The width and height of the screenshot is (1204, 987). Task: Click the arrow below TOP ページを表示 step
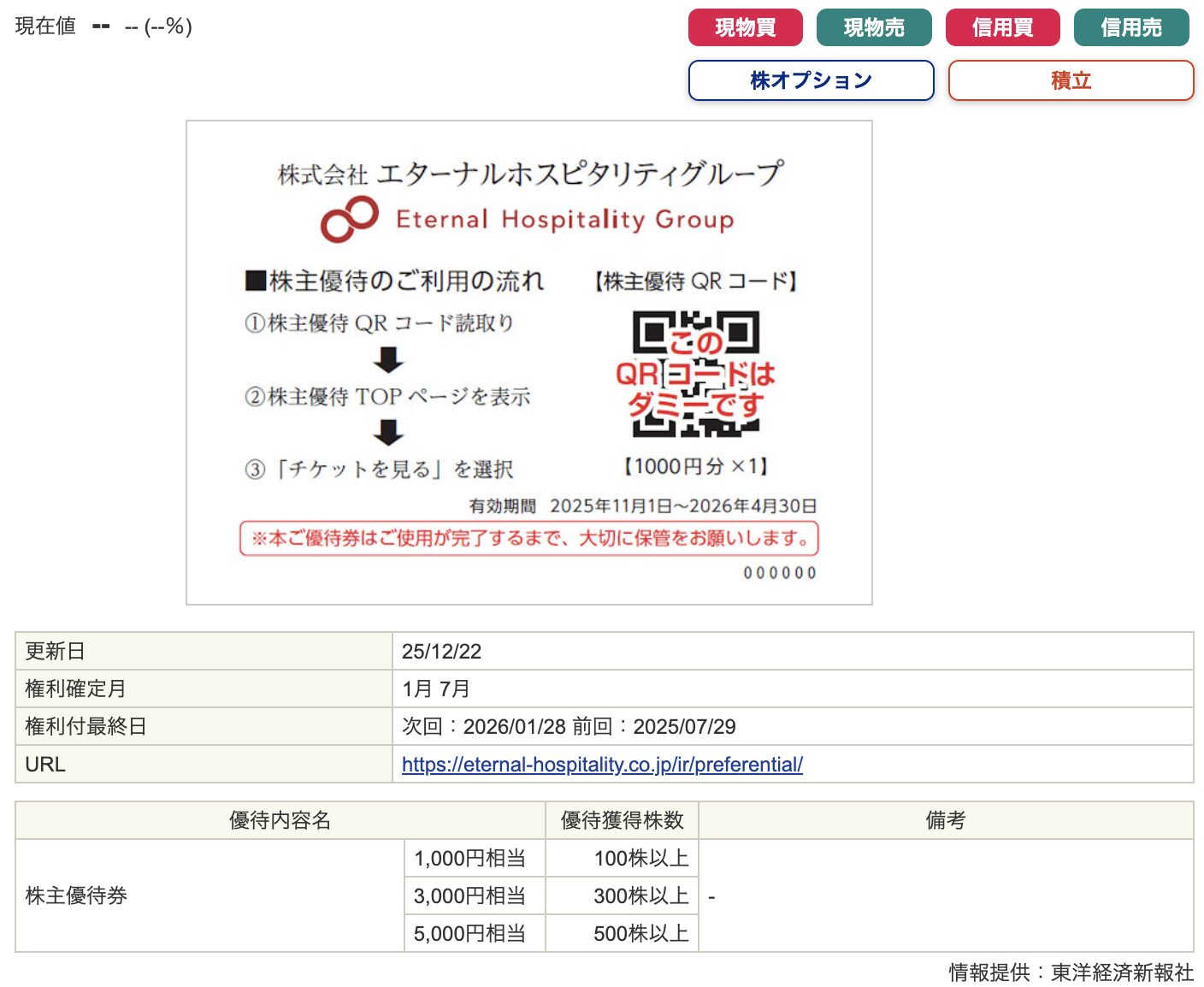389,433
